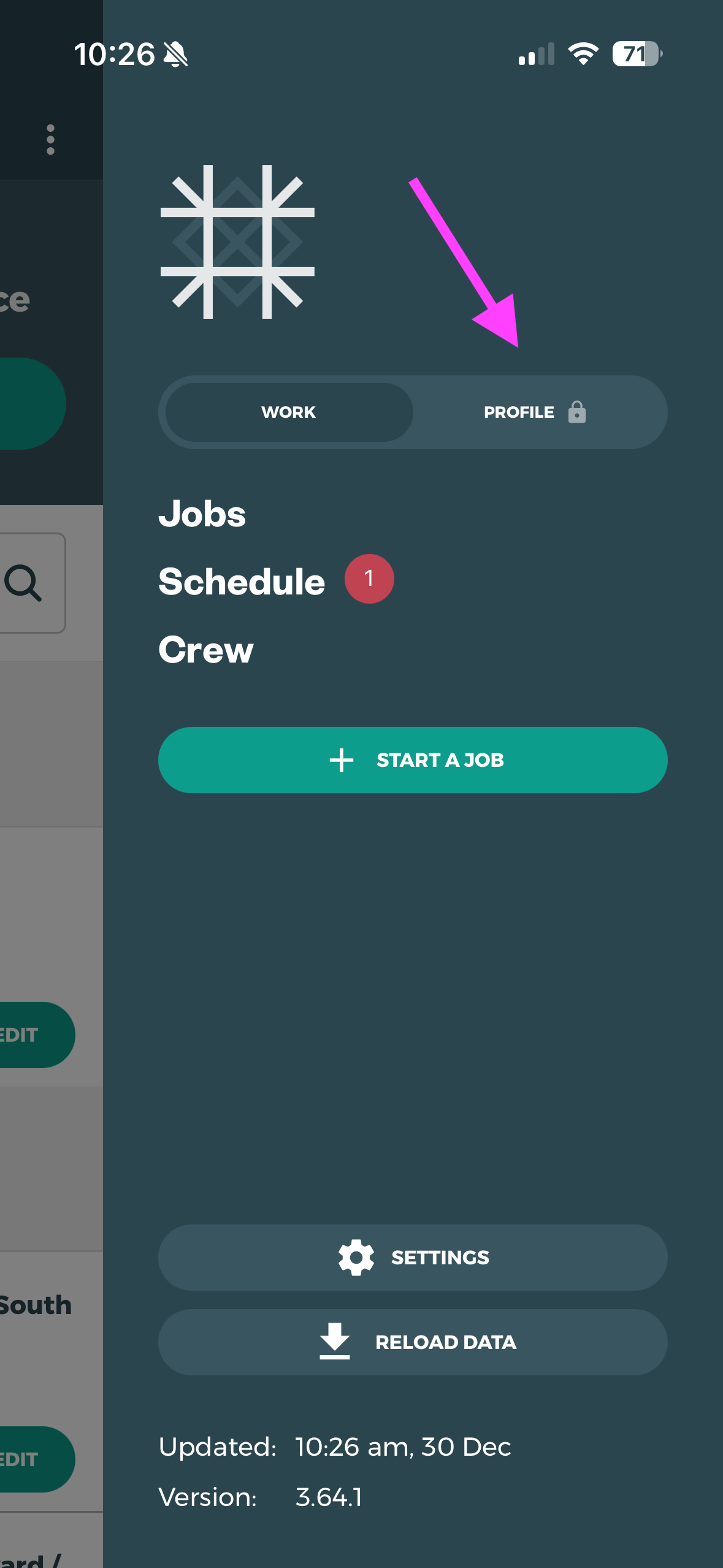Tap the upper Edit button behind drawer
723x1568 pixels.
tap(28, 1035)
